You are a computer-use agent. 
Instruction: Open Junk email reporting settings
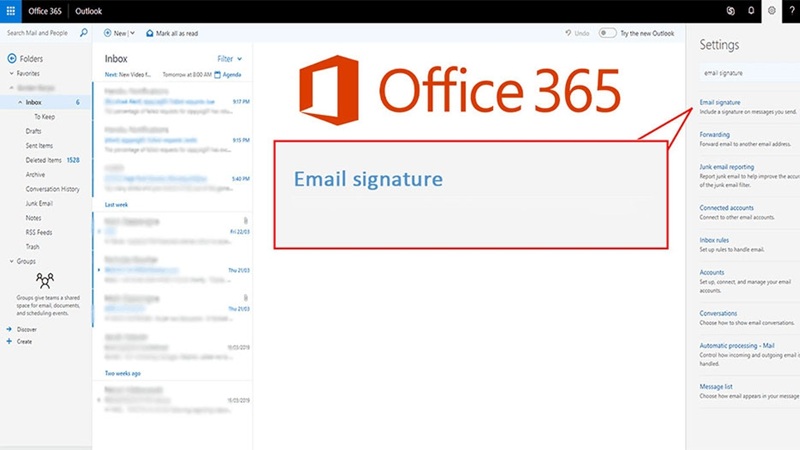(727, 167)
